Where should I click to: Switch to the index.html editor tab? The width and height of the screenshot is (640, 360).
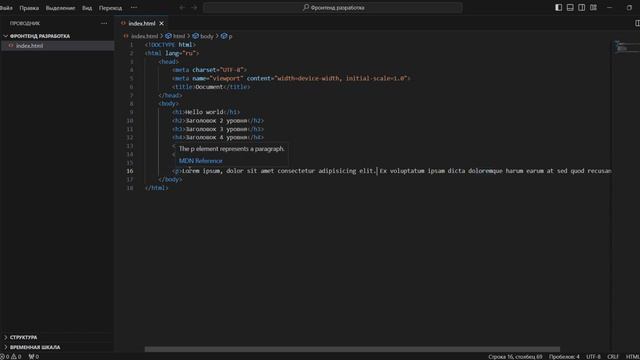pos(142,23)
